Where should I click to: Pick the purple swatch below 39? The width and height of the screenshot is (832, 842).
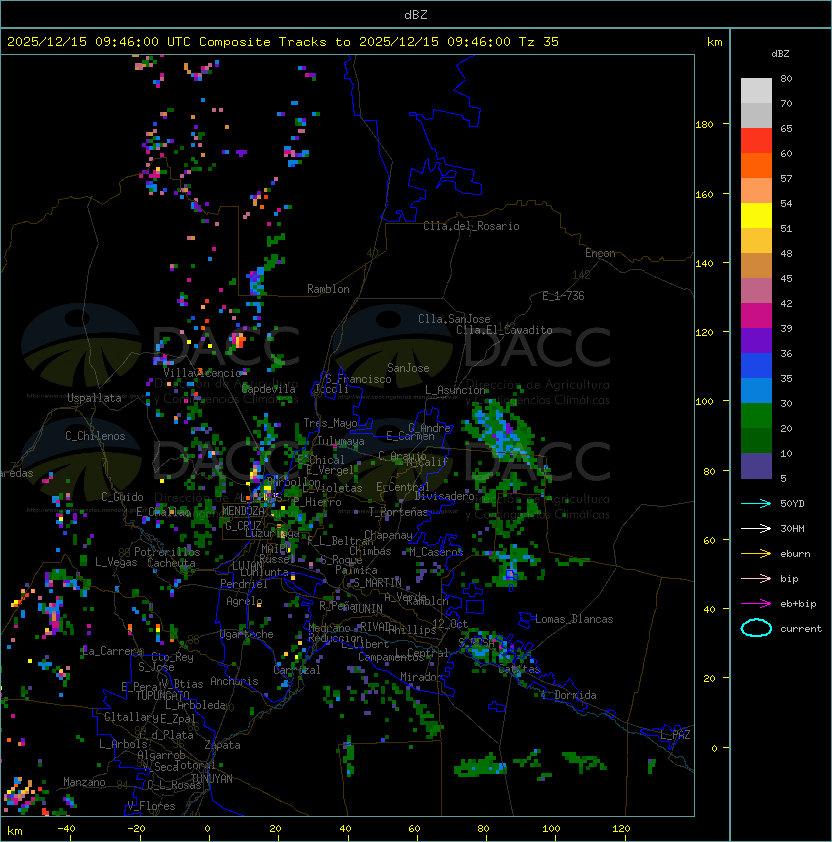pos(756,340)
